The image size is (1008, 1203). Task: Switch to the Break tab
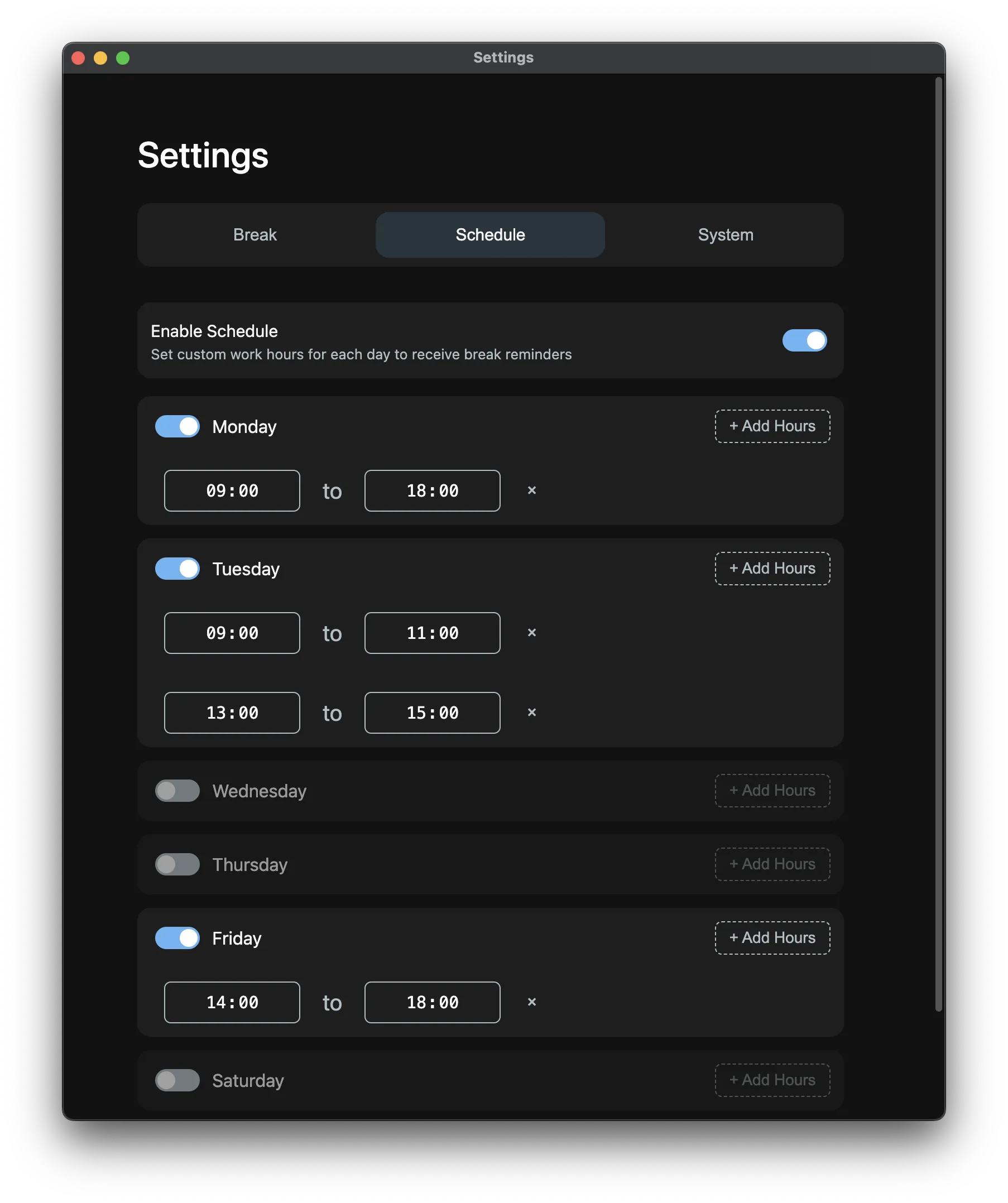click(255, 235)
